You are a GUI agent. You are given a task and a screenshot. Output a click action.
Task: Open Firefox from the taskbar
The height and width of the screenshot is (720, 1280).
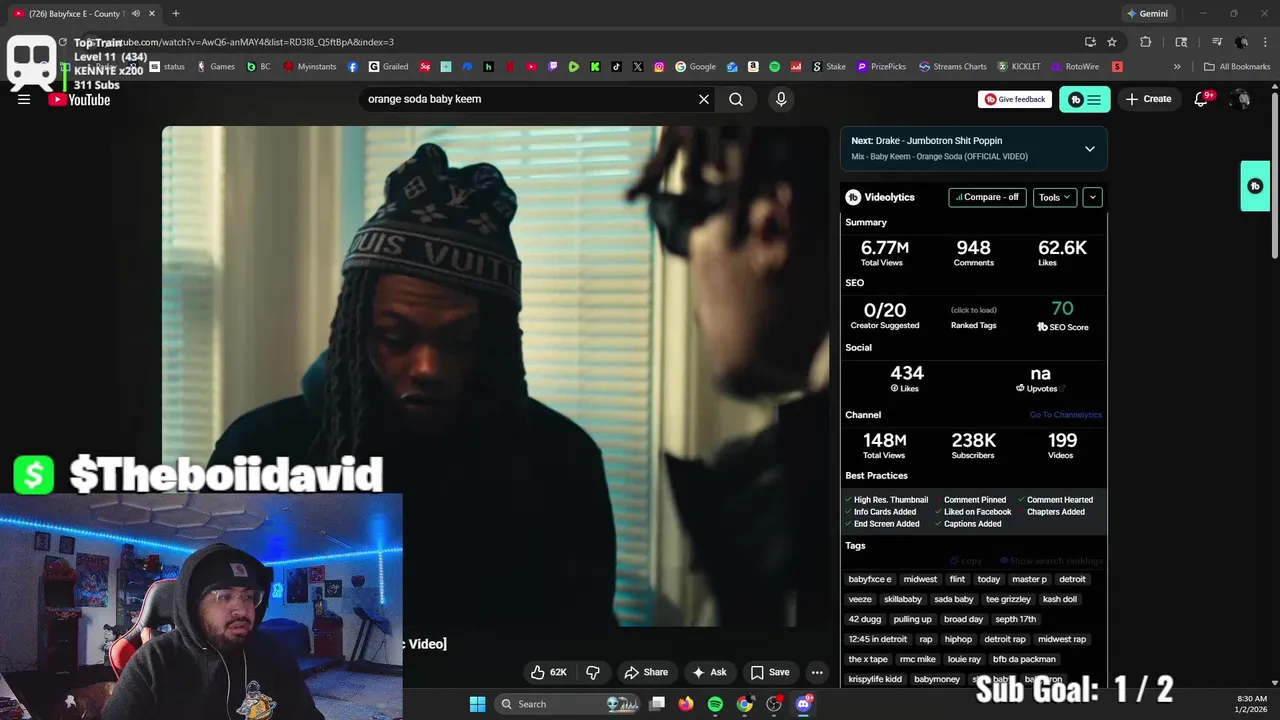pos(685,704)
